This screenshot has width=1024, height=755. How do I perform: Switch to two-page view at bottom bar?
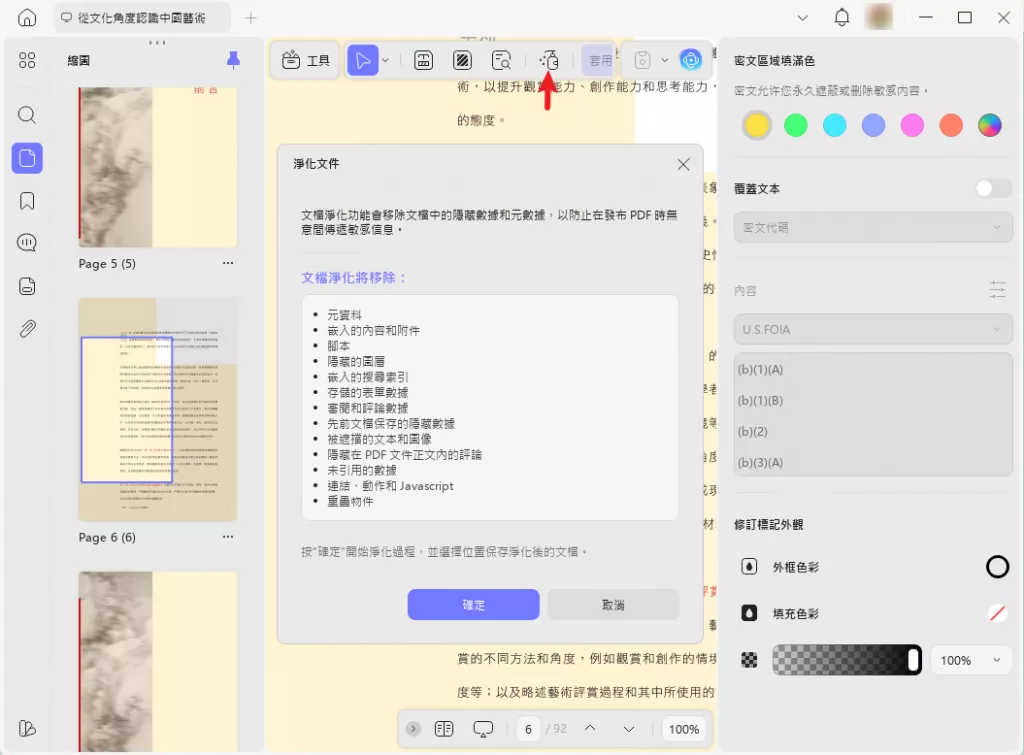[443, 729]
